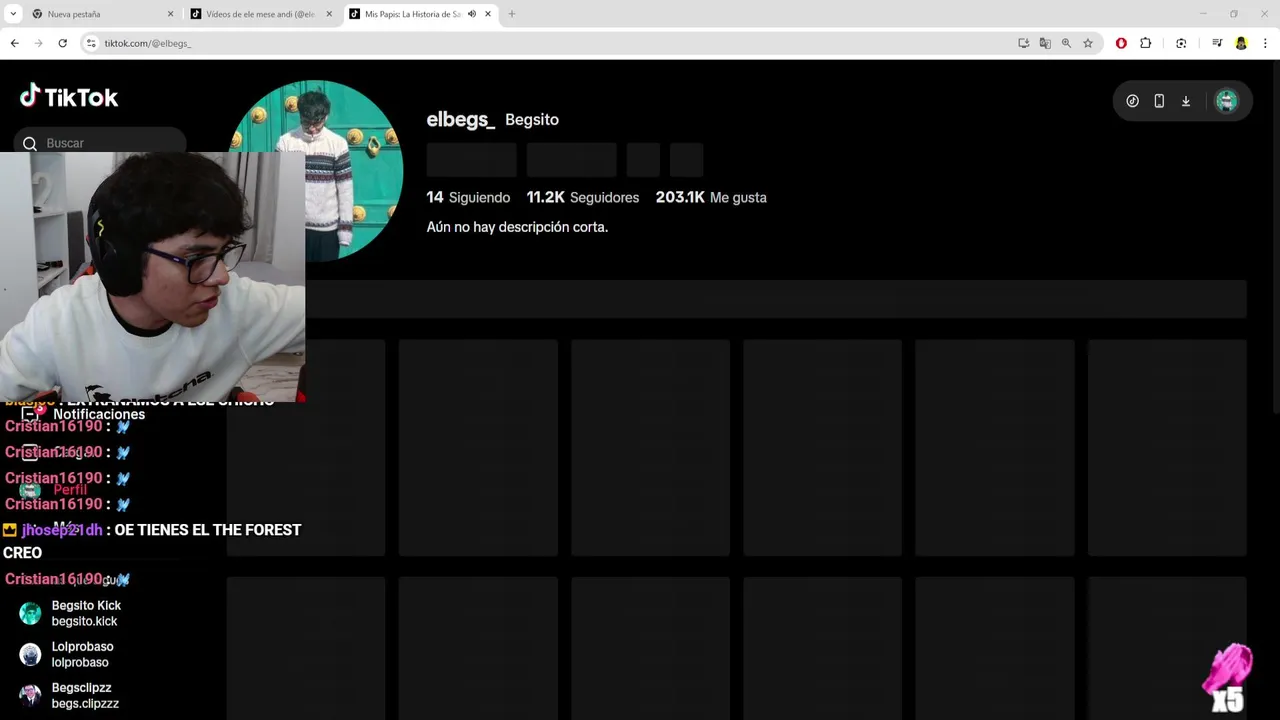Click the download app arrow icon
This screenshot has height=720, width=1280.
tap(1186, 101)
